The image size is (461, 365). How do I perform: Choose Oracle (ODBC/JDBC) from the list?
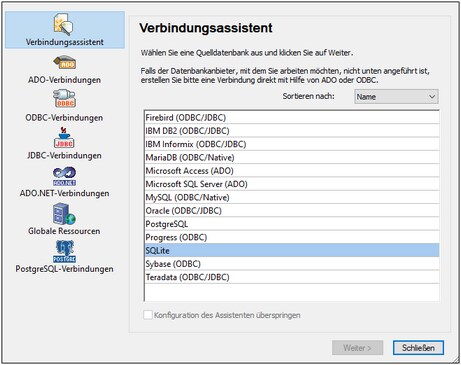pos(292,210)
